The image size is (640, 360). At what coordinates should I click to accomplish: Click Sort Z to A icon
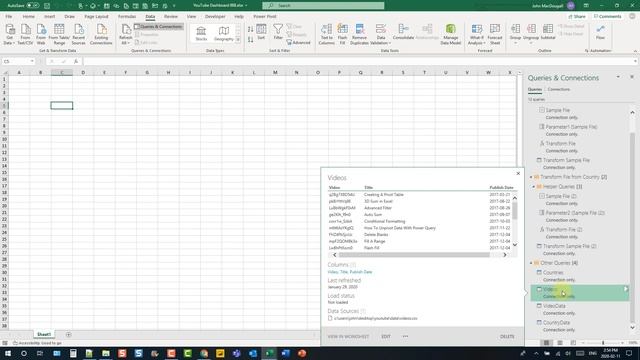pyautogui.click(x=250, y=40)
